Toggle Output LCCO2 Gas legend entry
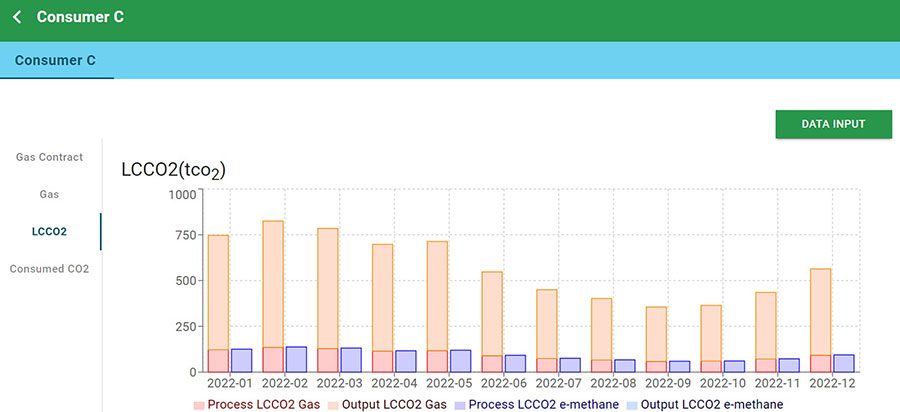Screen dimensions: 900x412 (x=388, y=405)
